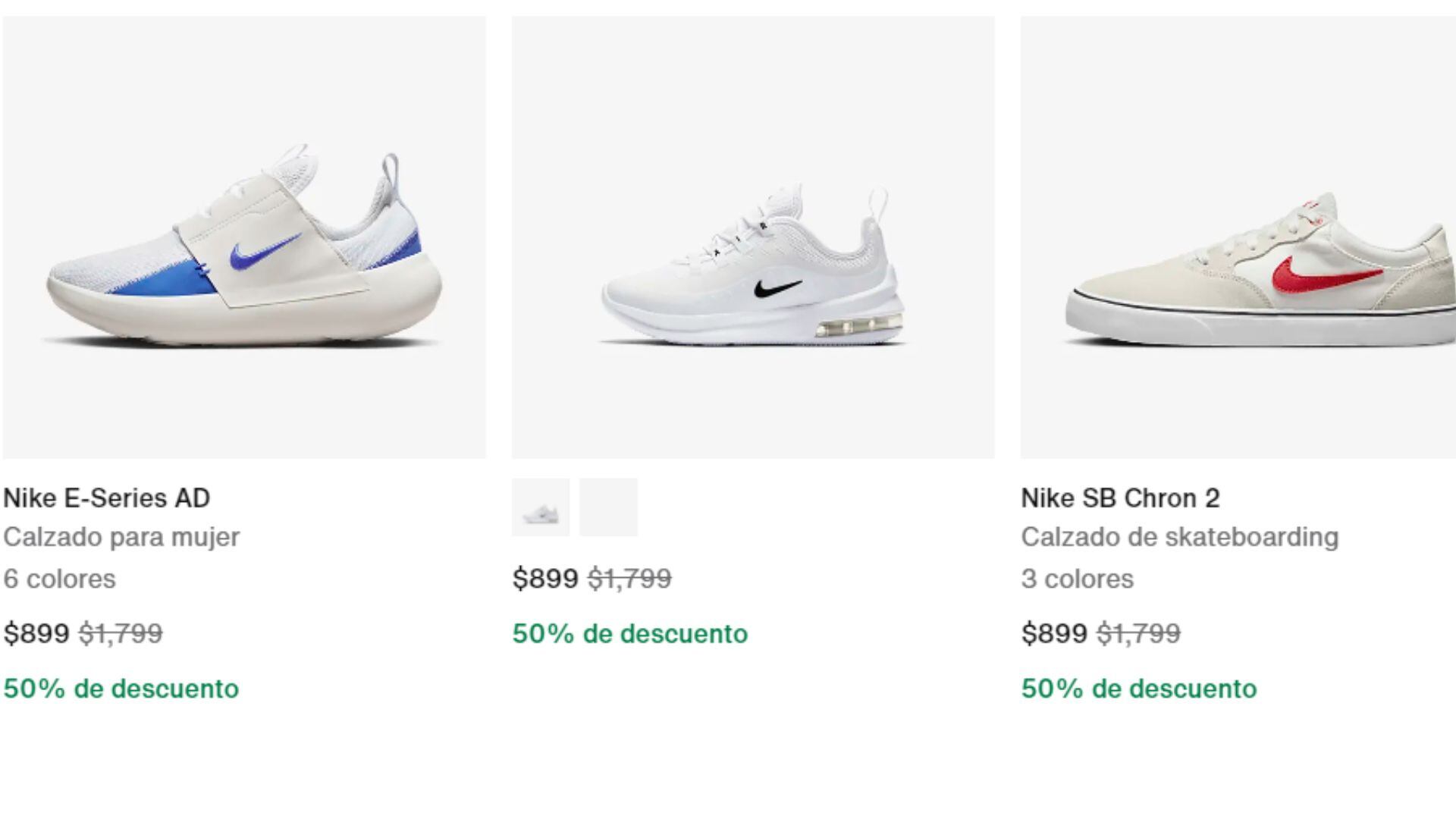The width and height of the screenshot is (1456, 819).
Task: Click the $899 price under E-Series AD
Action: [36, 633]
